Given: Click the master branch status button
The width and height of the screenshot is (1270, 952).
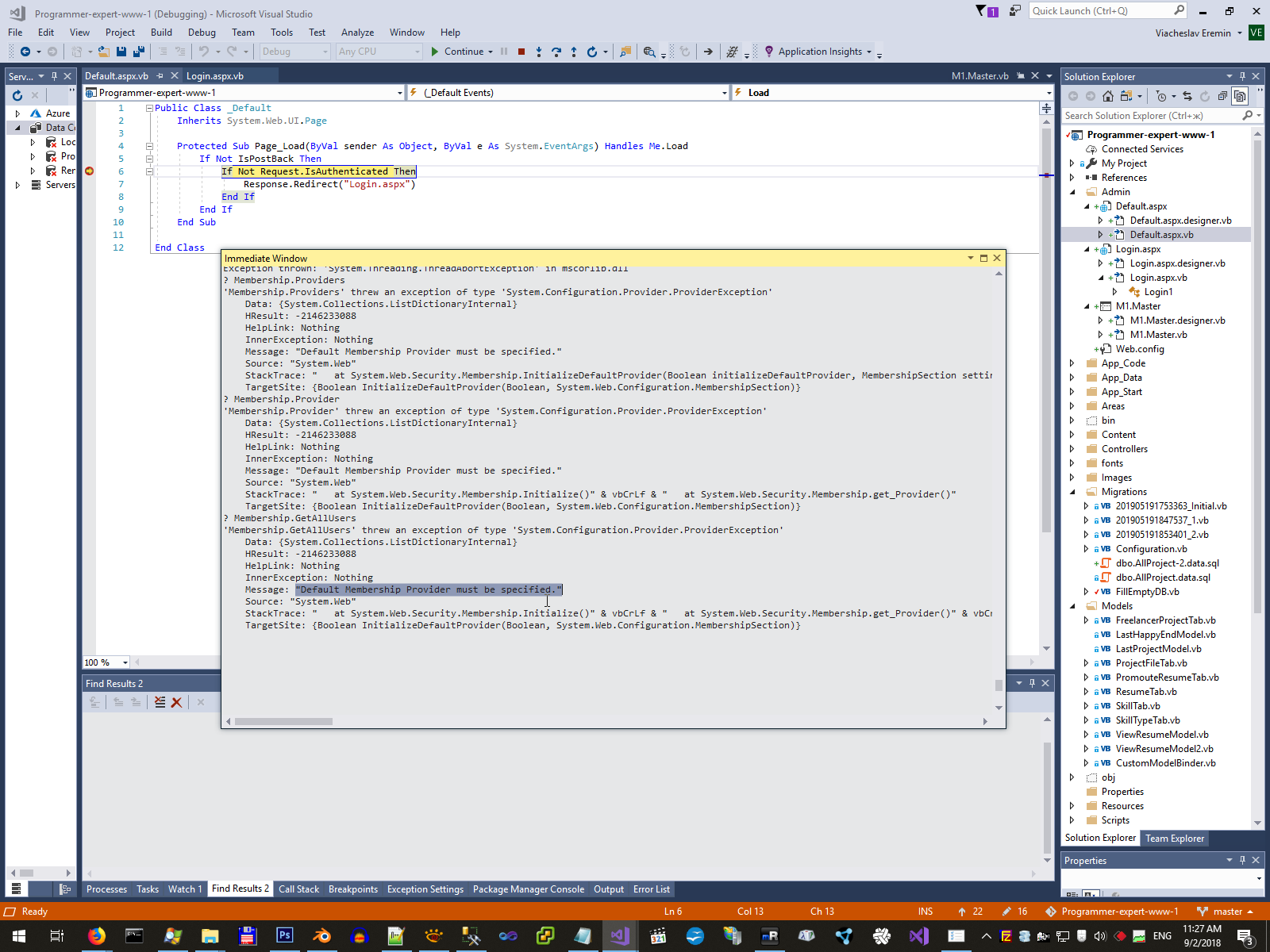Looking at the screenshot, I should coord(1226,912).
